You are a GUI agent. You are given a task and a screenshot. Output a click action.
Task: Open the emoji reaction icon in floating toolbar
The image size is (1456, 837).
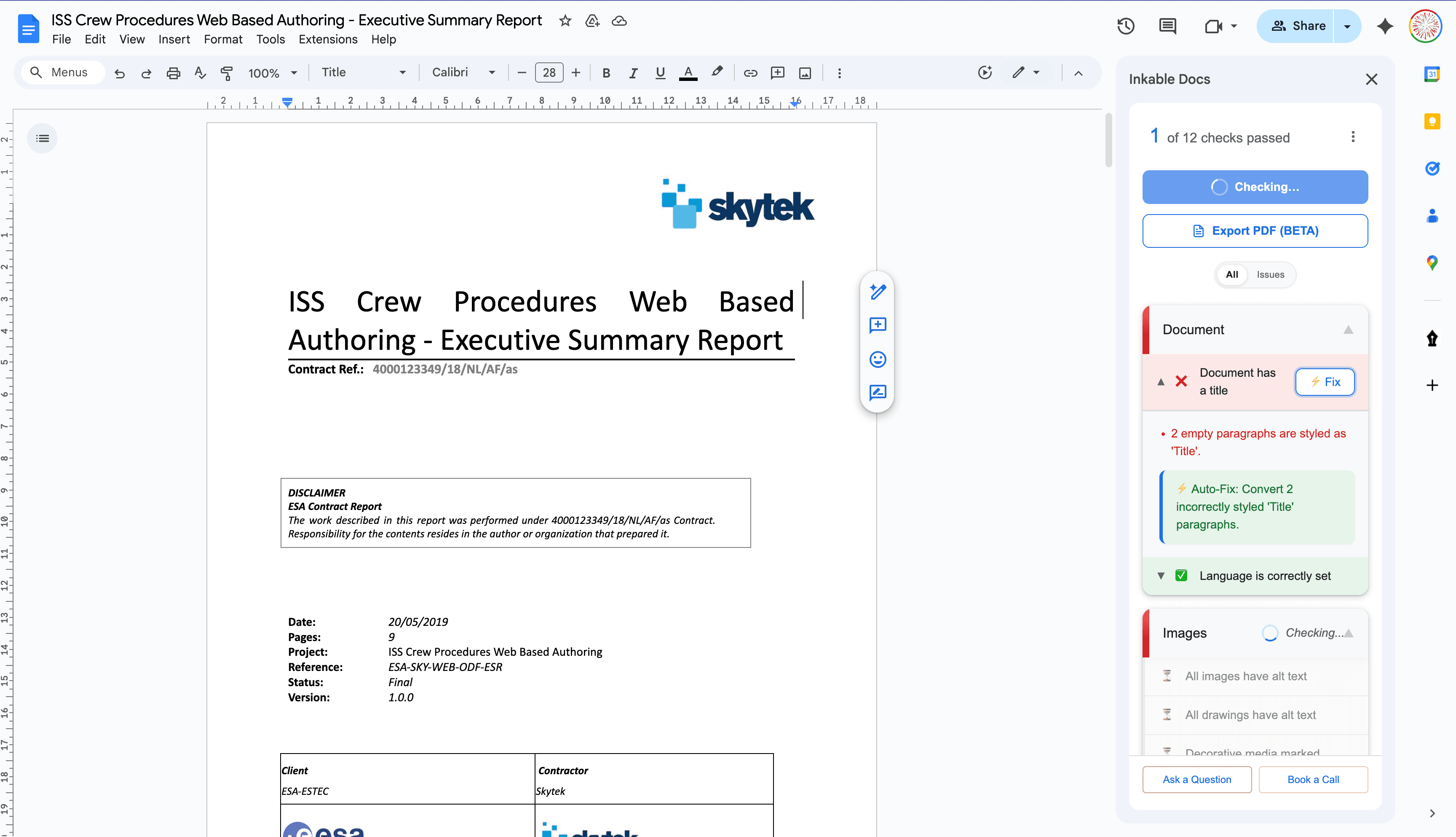click(x=878, y=360)
